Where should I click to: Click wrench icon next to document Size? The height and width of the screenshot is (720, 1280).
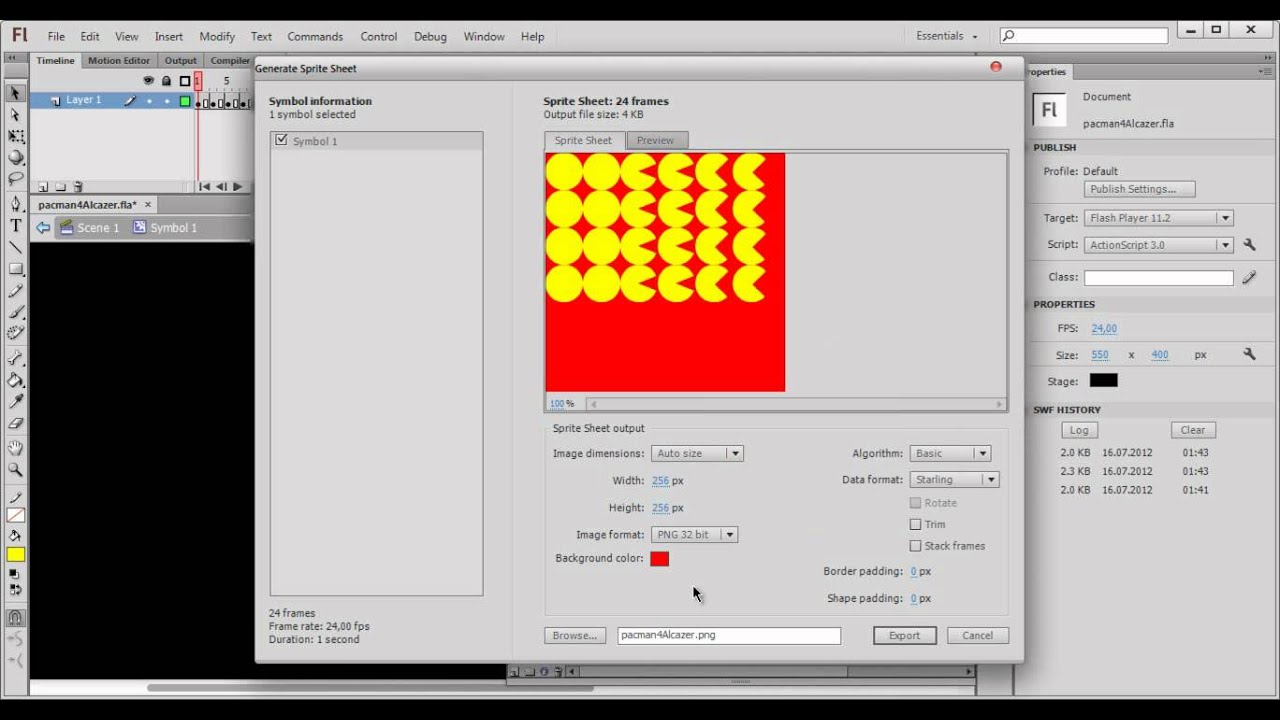[1249, 354]
